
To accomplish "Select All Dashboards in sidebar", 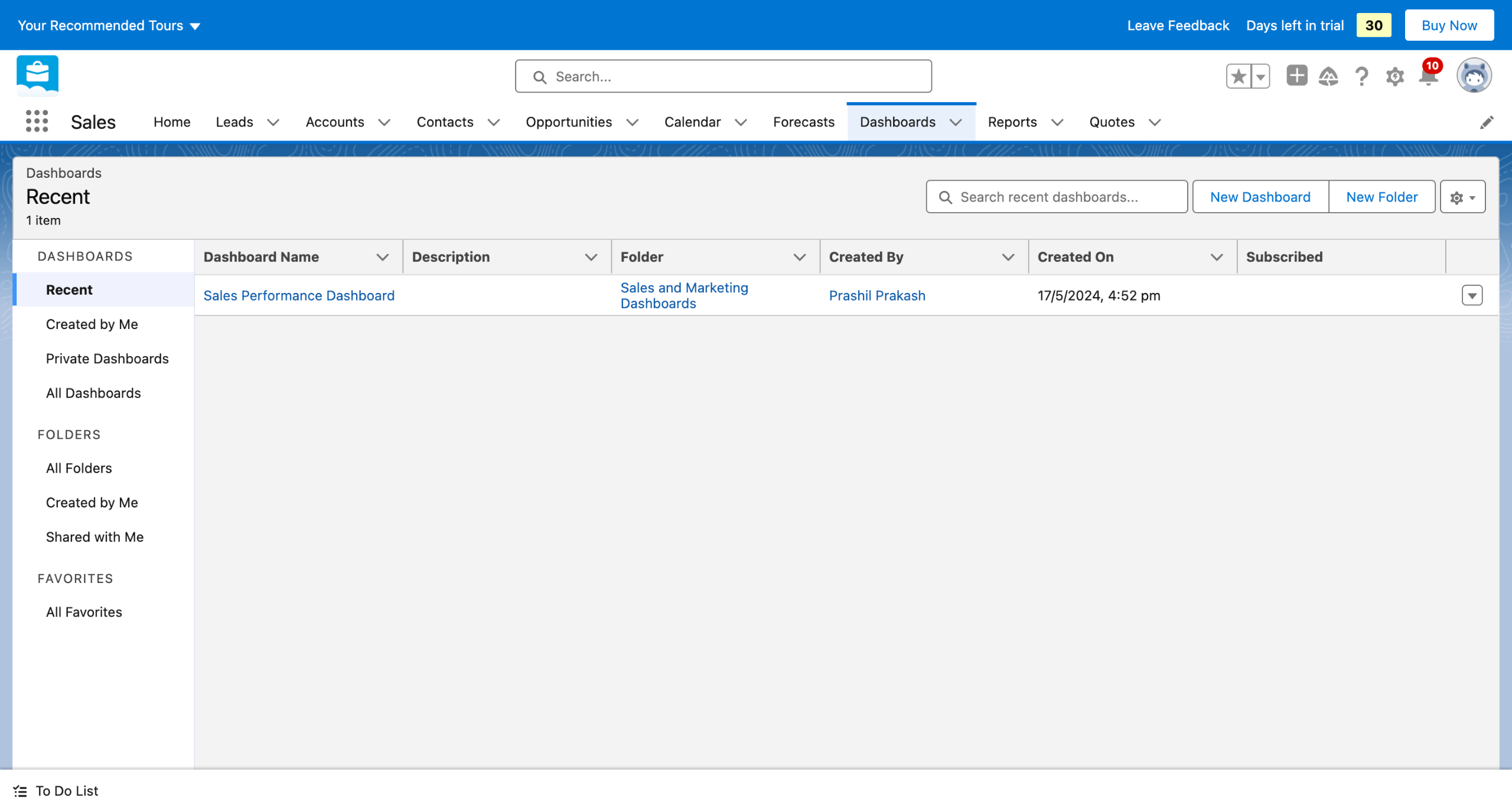I will 93,393.
